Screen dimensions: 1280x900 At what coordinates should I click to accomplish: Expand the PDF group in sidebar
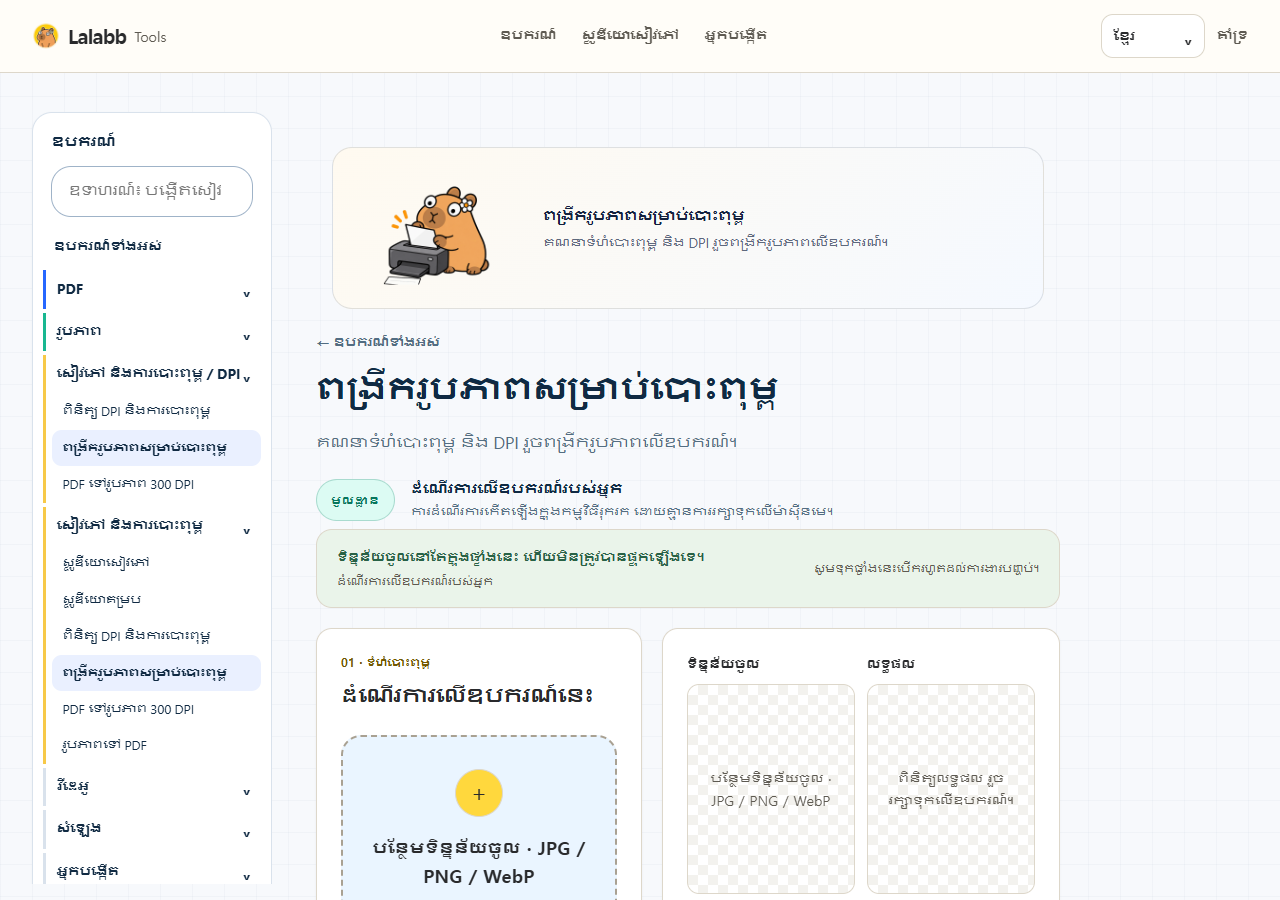151,289
